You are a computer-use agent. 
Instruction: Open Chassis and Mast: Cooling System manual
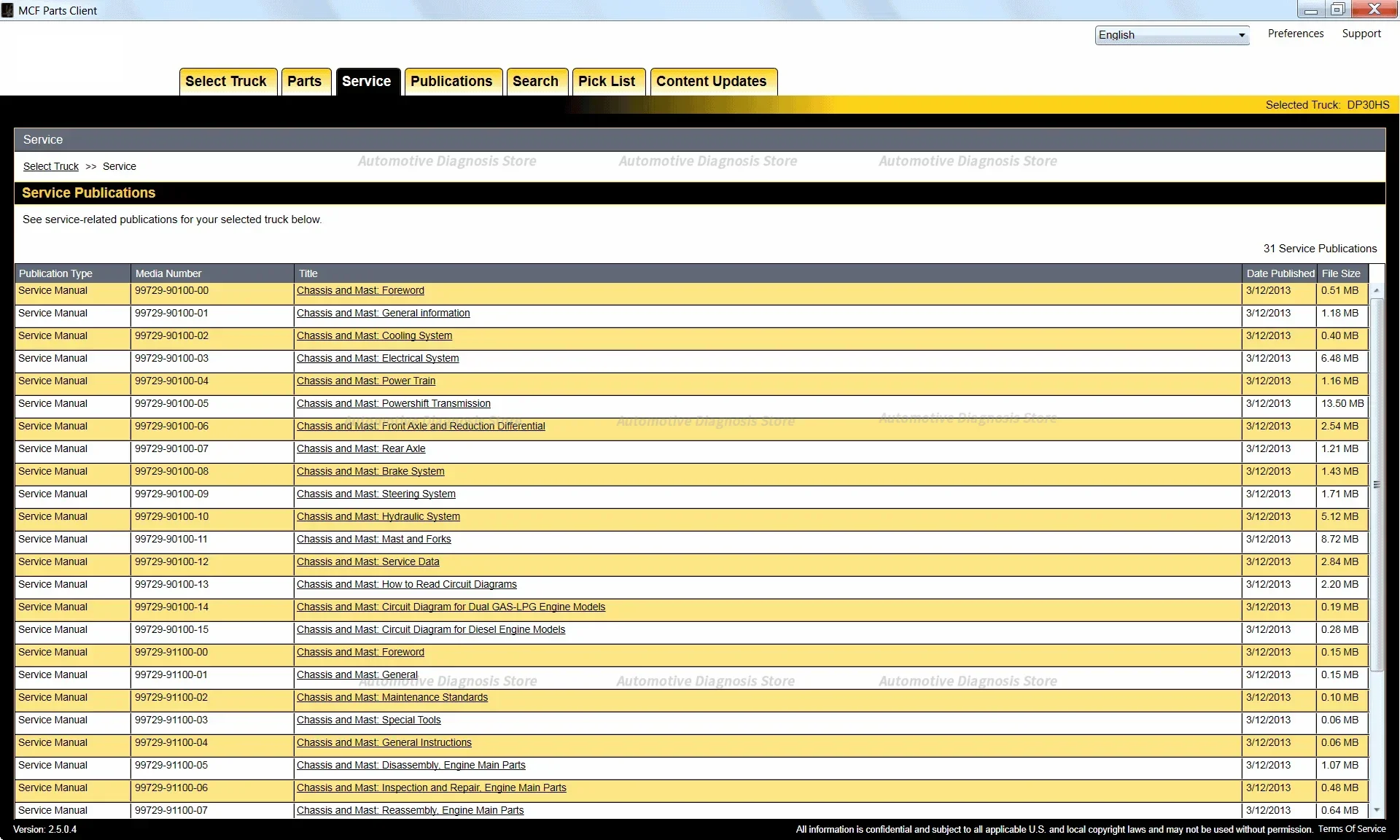tap(374, 336)
